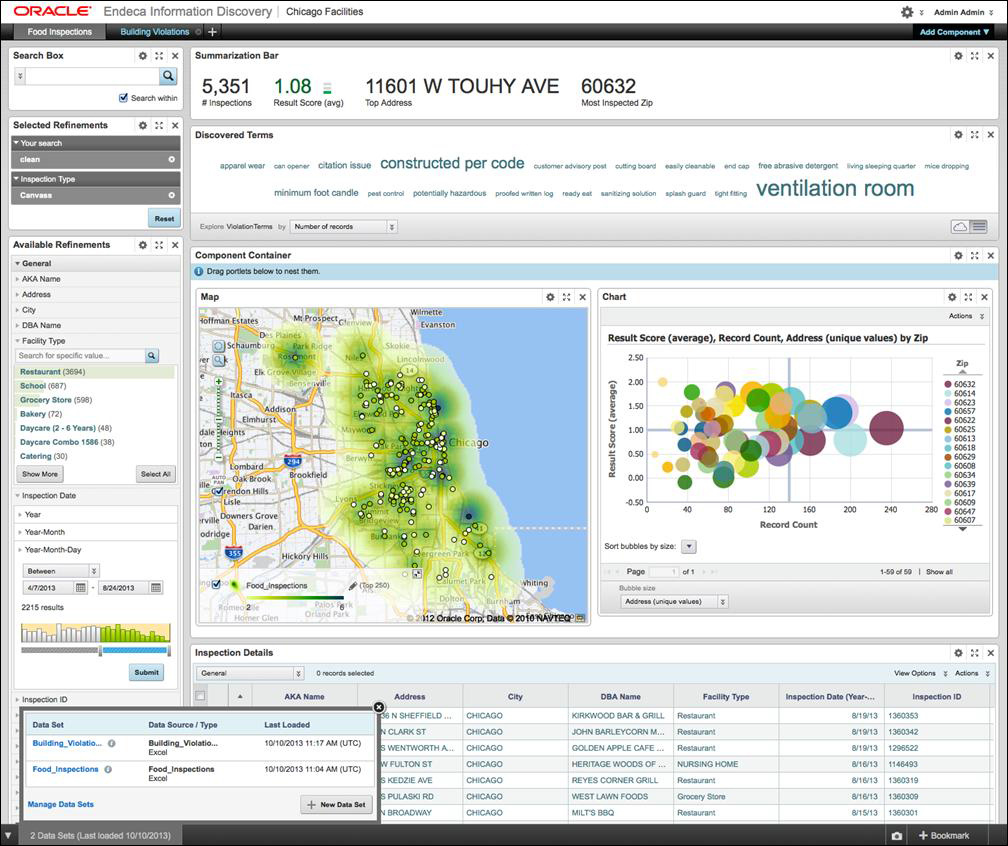Viewport: 1008px width, 846px height.
Task: Click the Bookmark button in bottom bar
Action: pyautogui.click(x=944, y=836)
